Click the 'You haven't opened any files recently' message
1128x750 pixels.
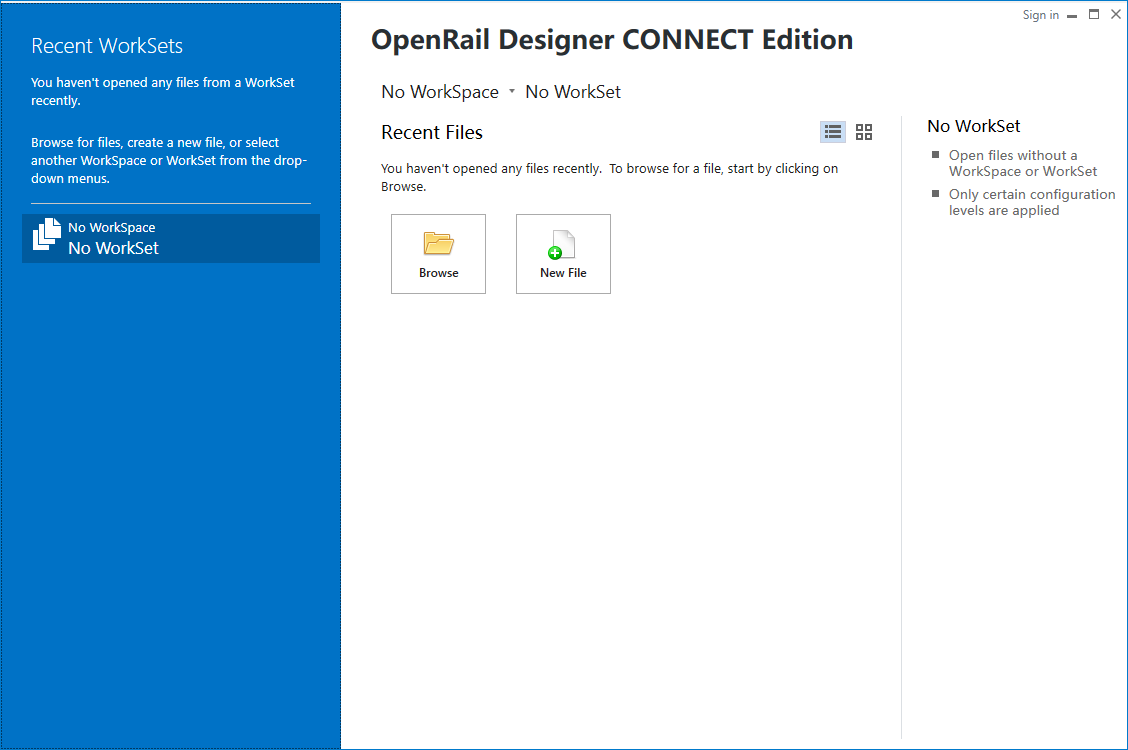tap(609, 177)
